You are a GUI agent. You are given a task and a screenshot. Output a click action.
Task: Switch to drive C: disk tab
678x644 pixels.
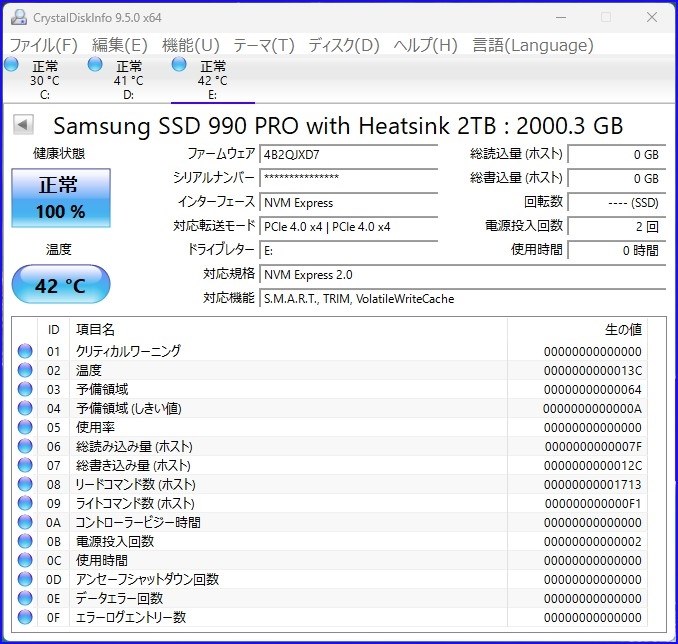(45, 80)
